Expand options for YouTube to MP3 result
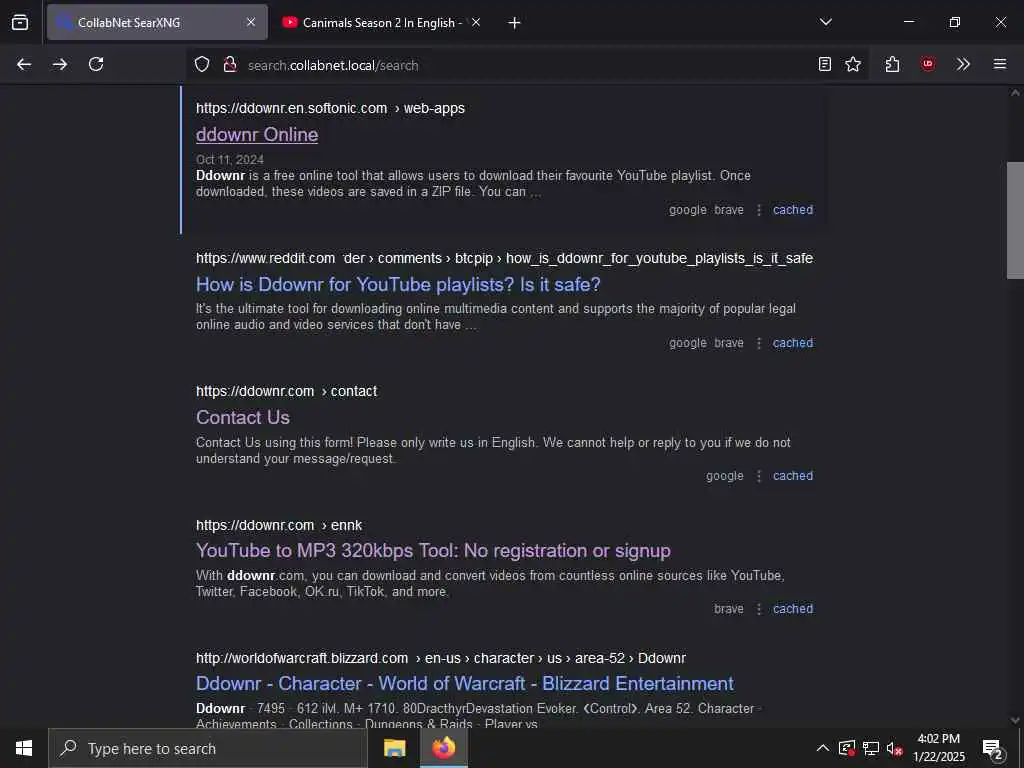The height and width of the screenshot is (768, 1024). [x=759, y=609]
